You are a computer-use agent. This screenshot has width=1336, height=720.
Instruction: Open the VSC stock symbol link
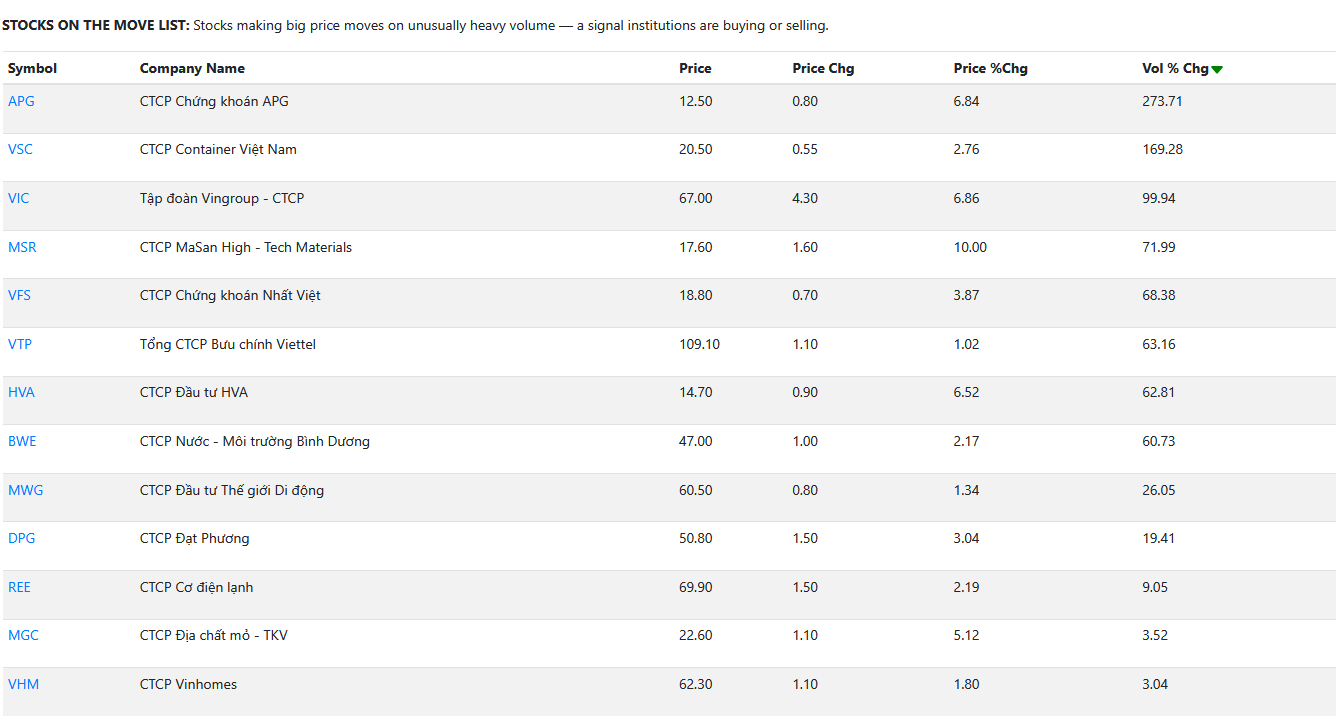(20, 149)
